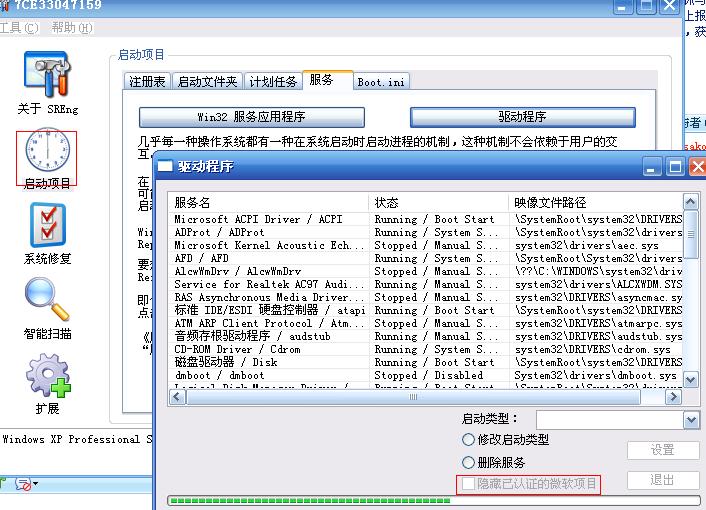Toggle 隐藏已认证的微软项目 checkbox

[x=468, y=484]
